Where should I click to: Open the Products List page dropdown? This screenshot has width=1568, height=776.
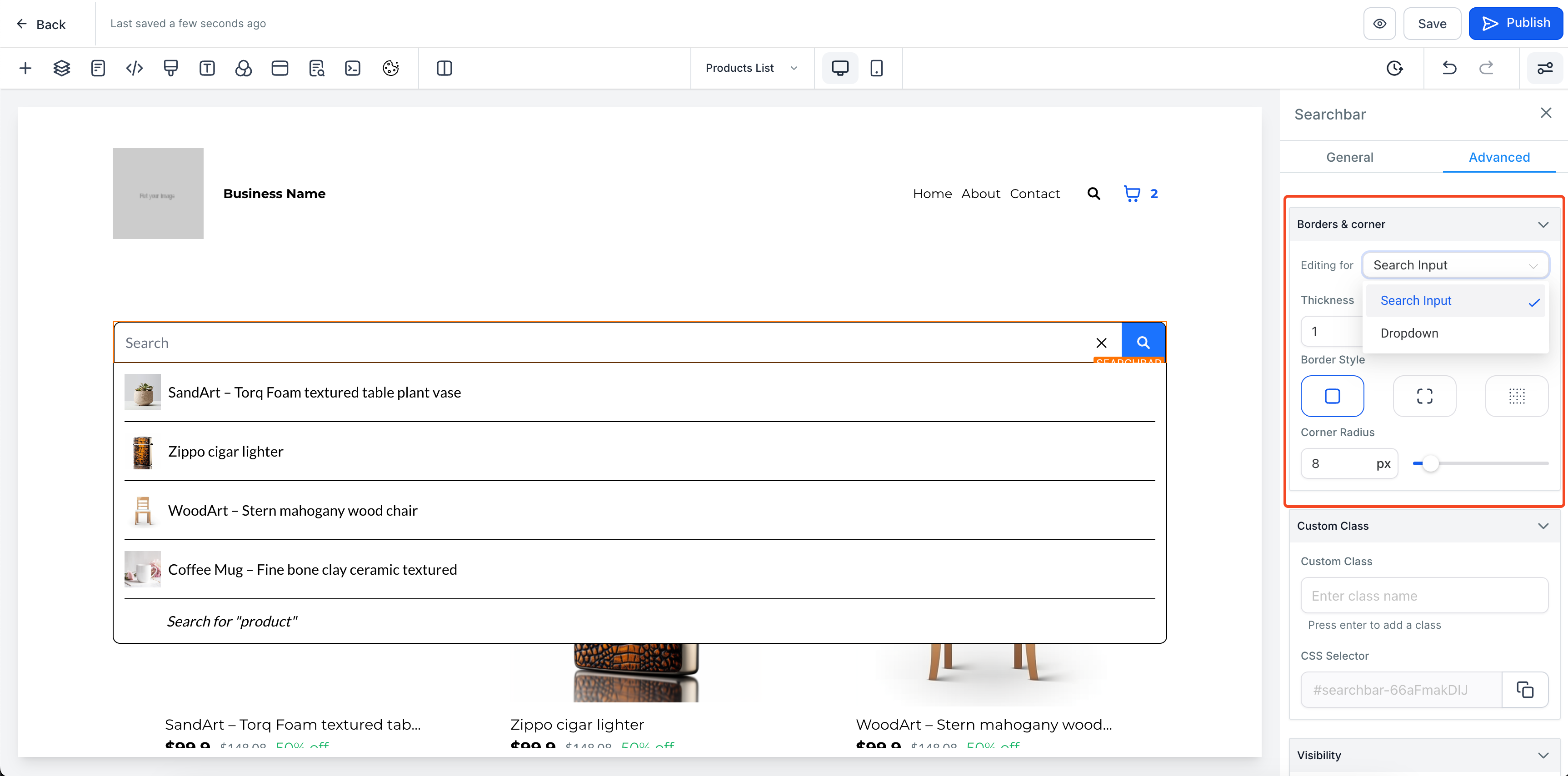coord(751,68)
